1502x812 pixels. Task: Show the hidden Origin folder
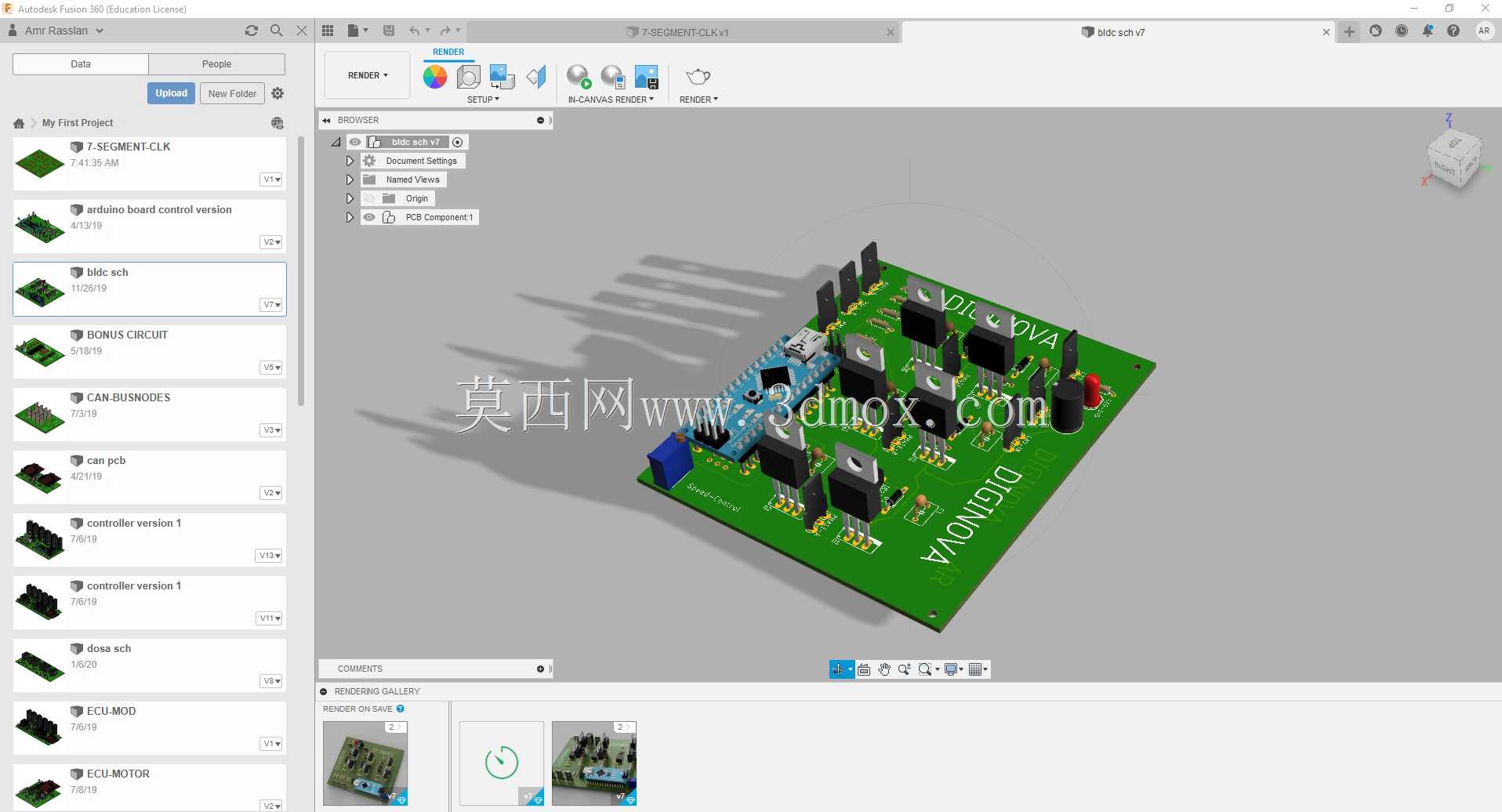coord(369,198)
